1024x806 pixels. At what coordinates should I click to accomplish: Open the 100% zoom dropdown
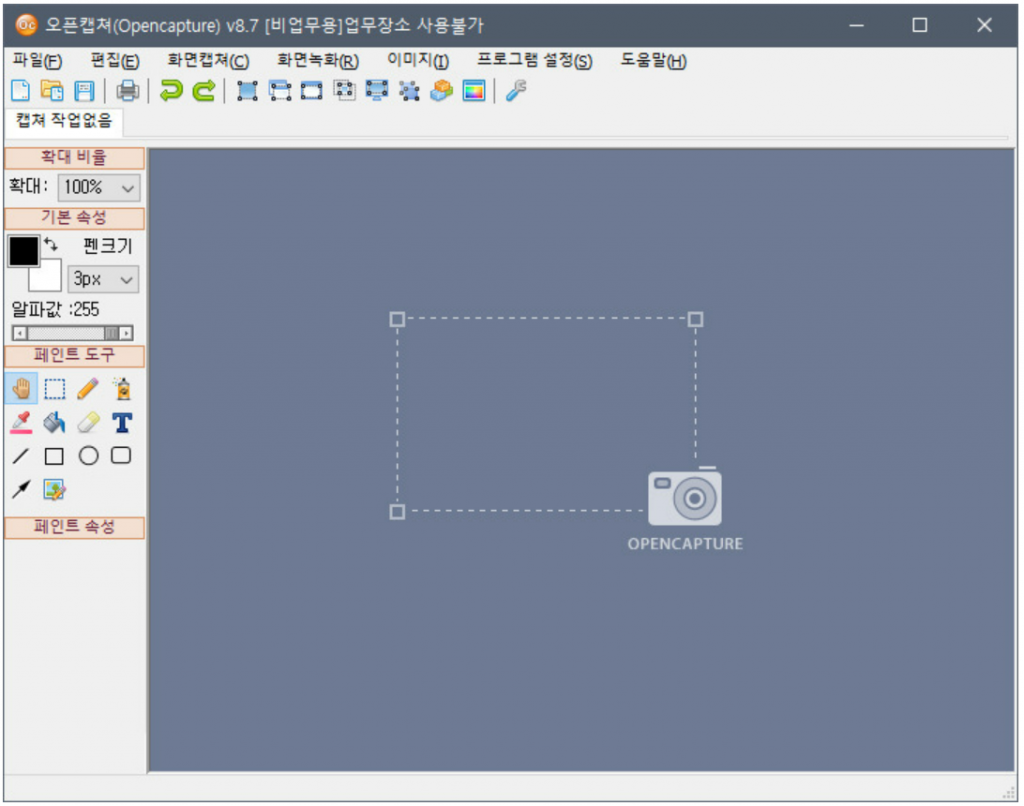click(99, 187)
